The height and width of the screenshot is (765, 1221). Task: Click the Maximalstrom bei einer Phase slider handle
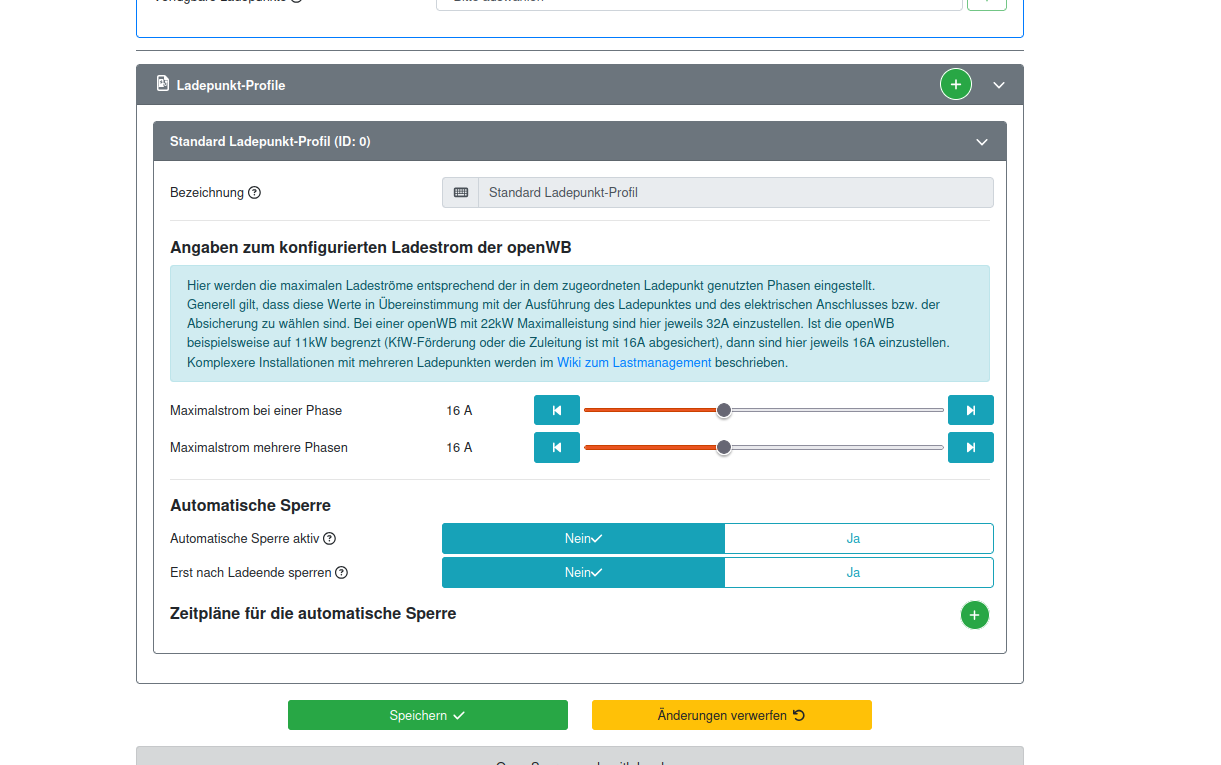[724, 410]
